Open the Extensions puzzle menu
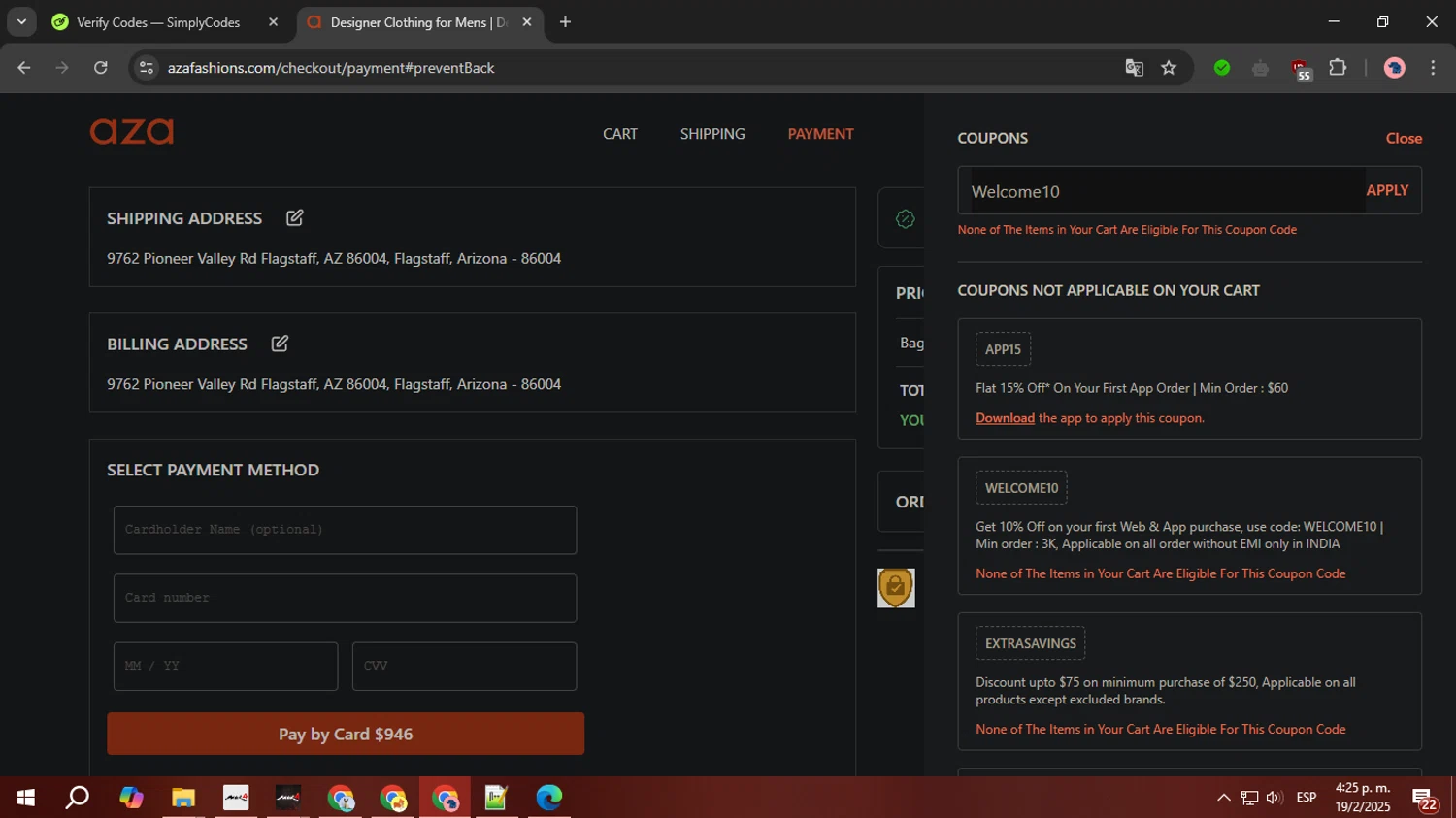The image size is (1456, 818). [x=1338, y=68]
